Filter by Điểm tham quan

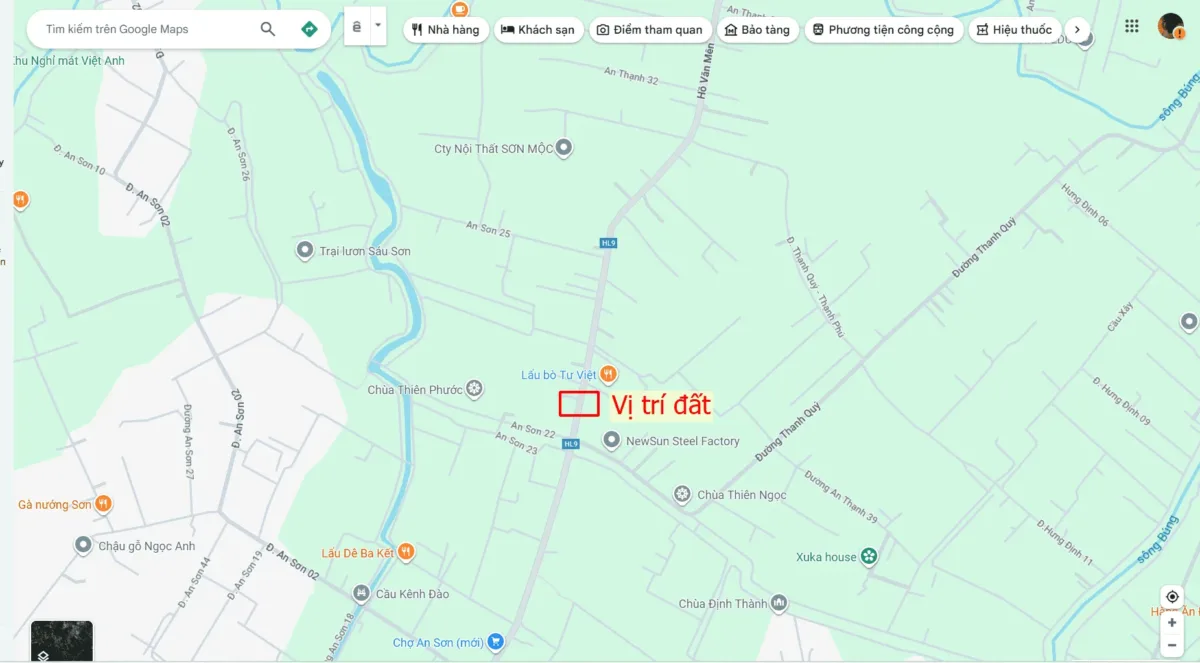coord(650,30)
